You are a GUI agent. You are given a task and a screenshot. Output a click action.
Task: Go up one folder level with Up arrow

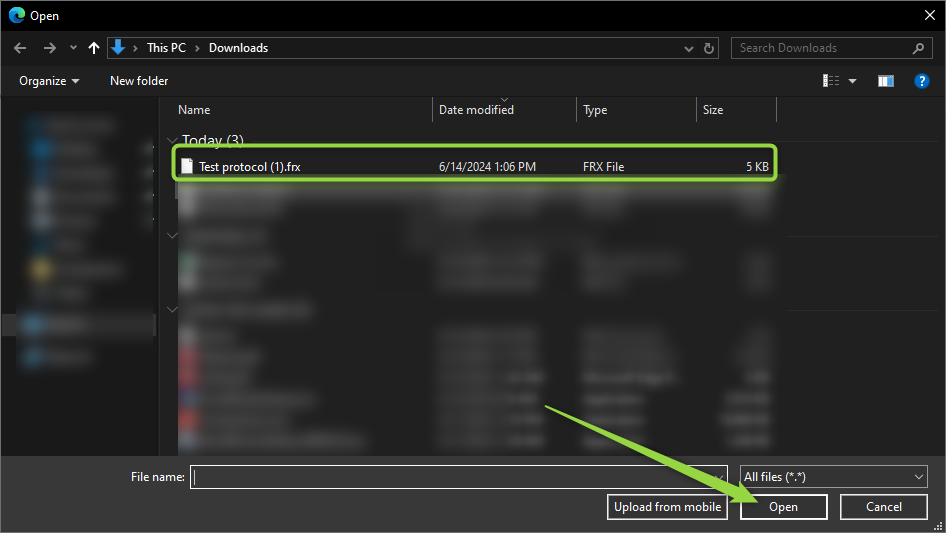click(94, 48)
